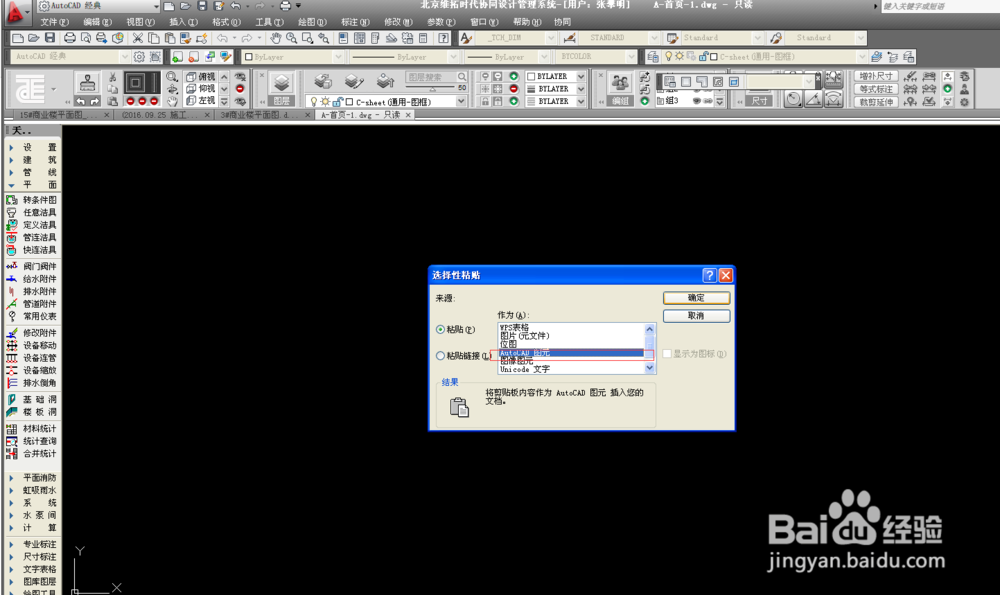This screenshot has height=595, width=1000.
Task: Select the 管连洁具 tool
Action: (x=33, y=237)
